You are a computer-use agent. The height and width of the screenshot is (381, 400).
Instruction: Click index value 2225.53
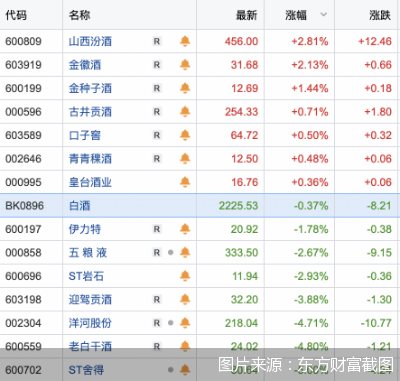click(238, 206)
